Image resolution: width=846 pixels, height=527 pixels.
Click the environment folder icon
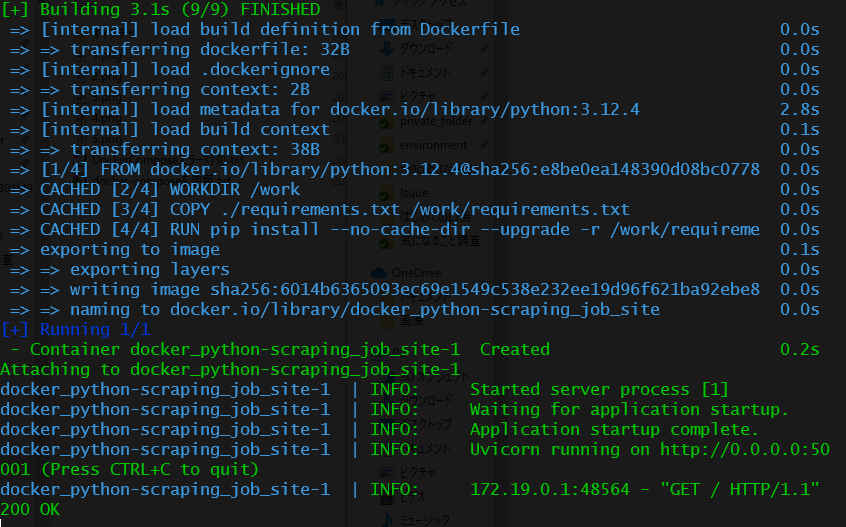(x=385, y=146)
